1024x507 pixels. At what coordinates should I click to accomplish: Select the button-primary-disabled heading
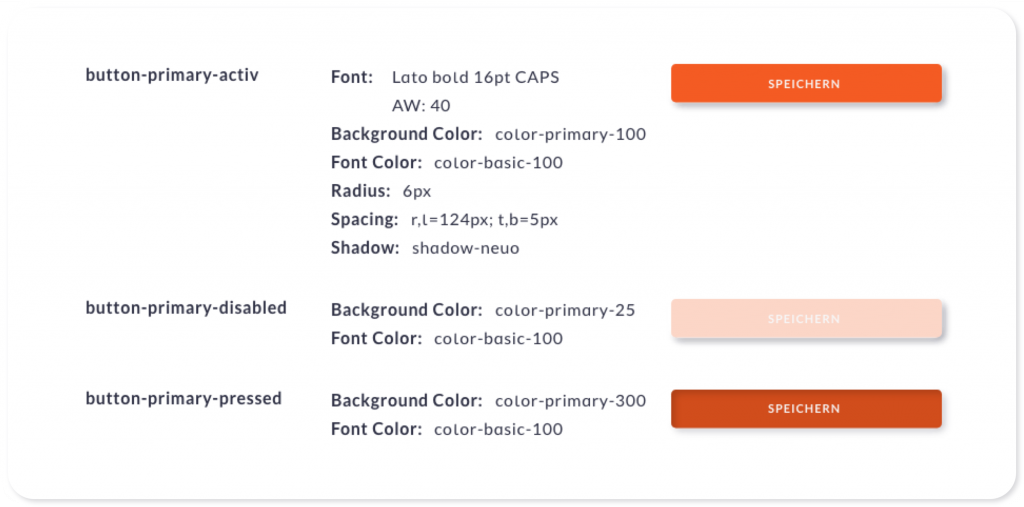(x=186, y=308)
